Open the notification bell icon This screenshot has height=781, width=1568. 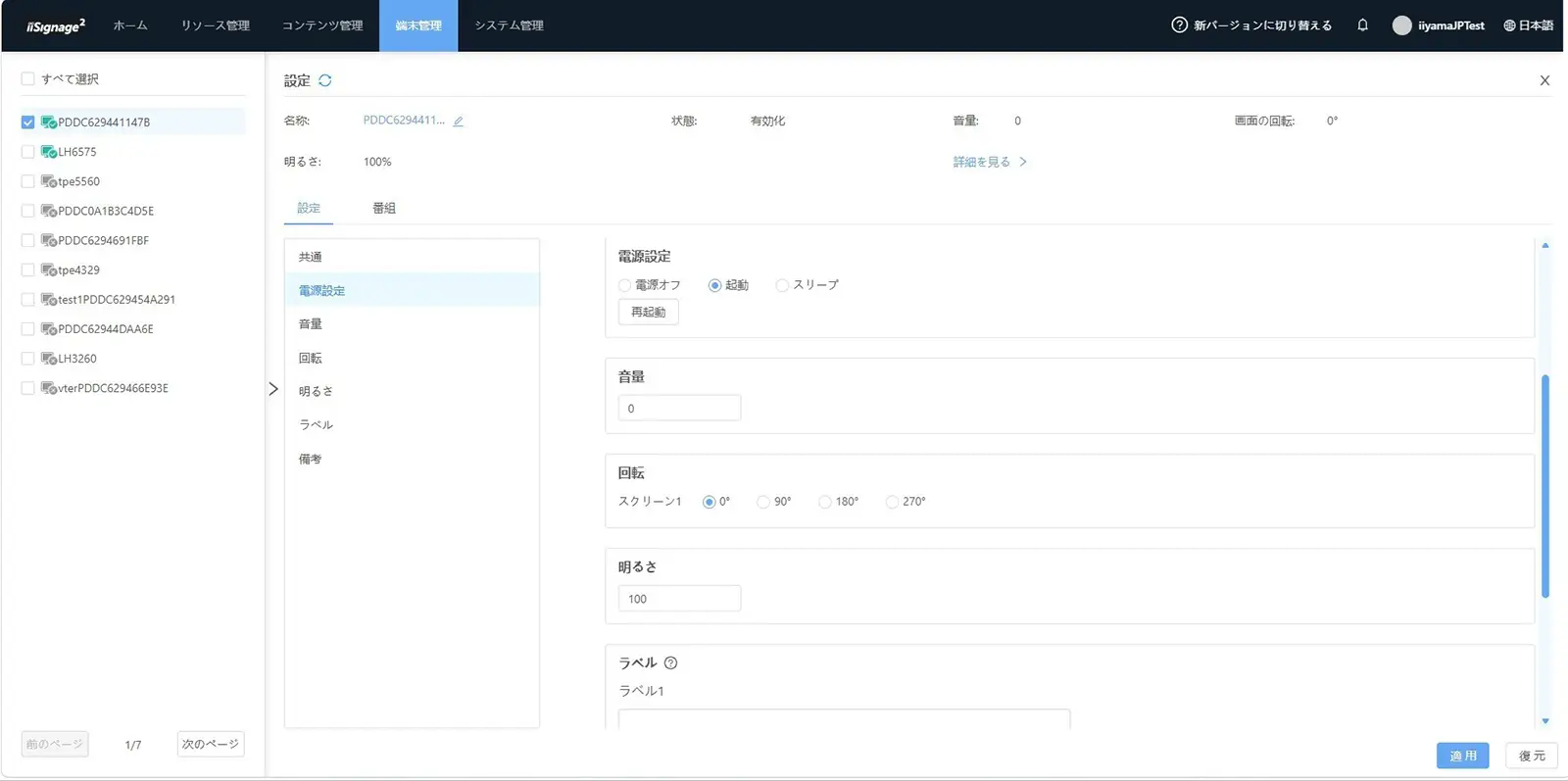[x=1362, y=25]
